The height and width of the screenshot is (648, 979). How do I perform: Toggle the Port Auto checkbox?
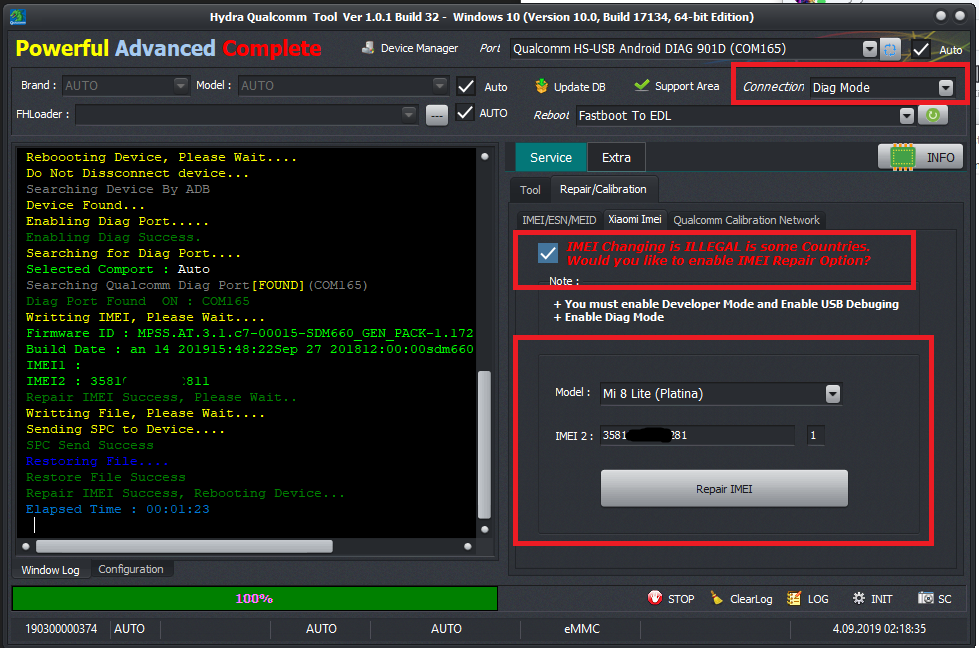coord(921,49)
